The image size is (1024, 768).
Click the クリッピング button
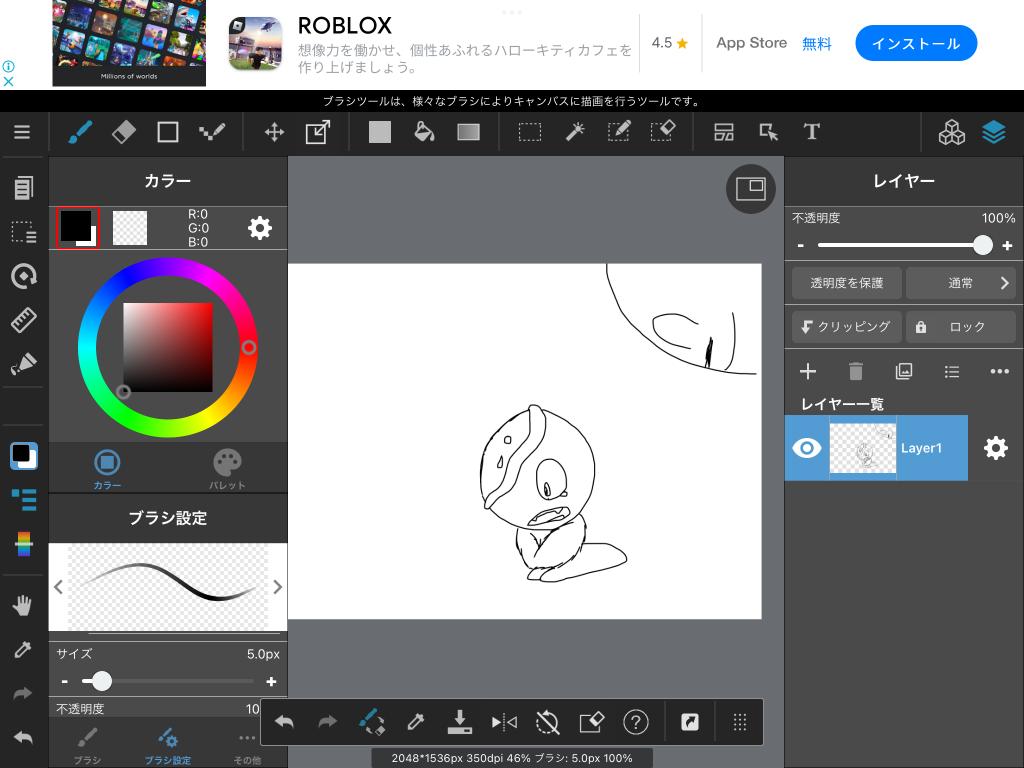(x=846, y=327)
